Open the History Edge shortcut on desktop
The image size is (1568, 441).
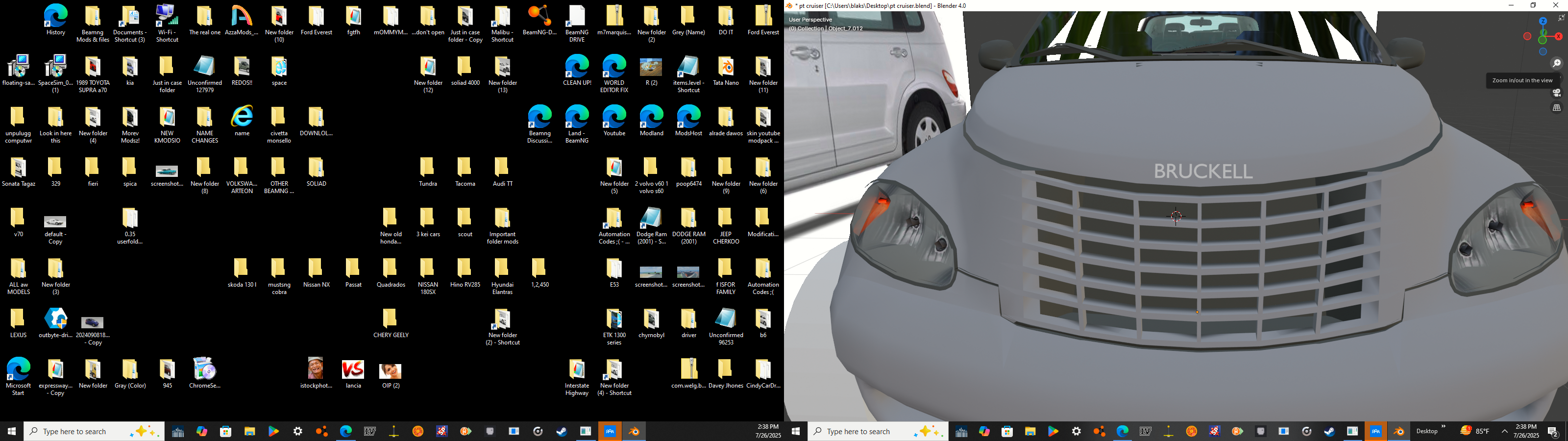click(55, 20)
